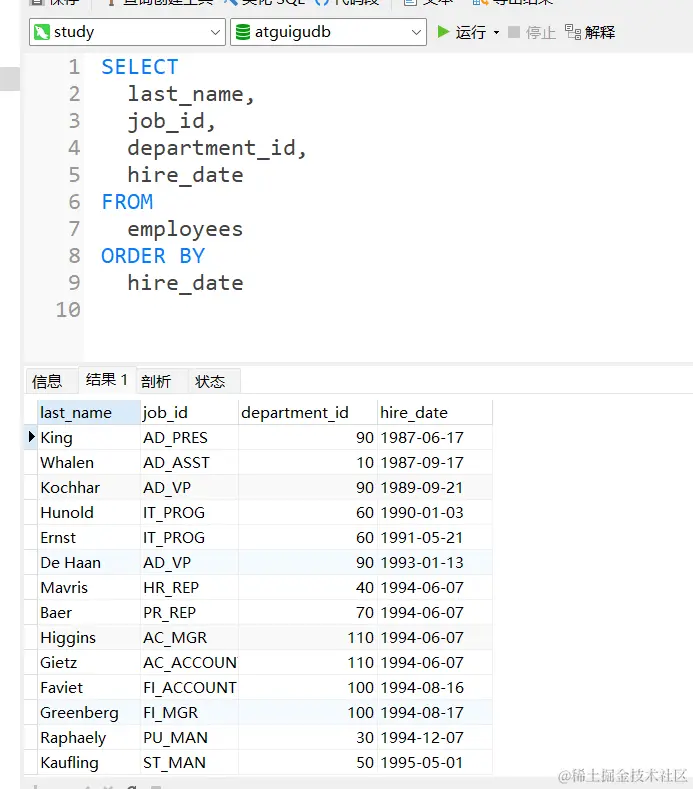Click the 1991-05-21 hire date cell
The image size is (693, 789).
(x=435, y=537)
